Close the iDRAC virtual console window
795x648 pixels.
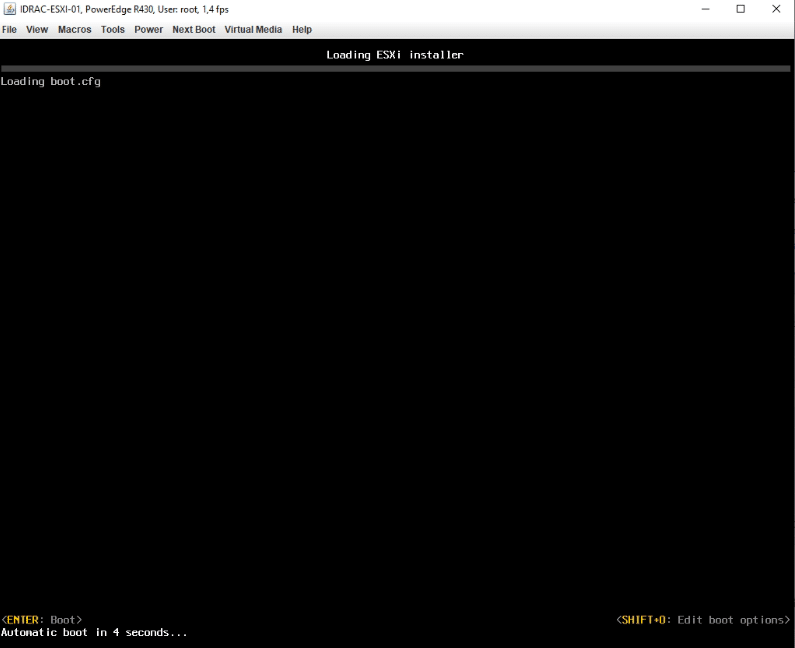(x=776, y=9)
